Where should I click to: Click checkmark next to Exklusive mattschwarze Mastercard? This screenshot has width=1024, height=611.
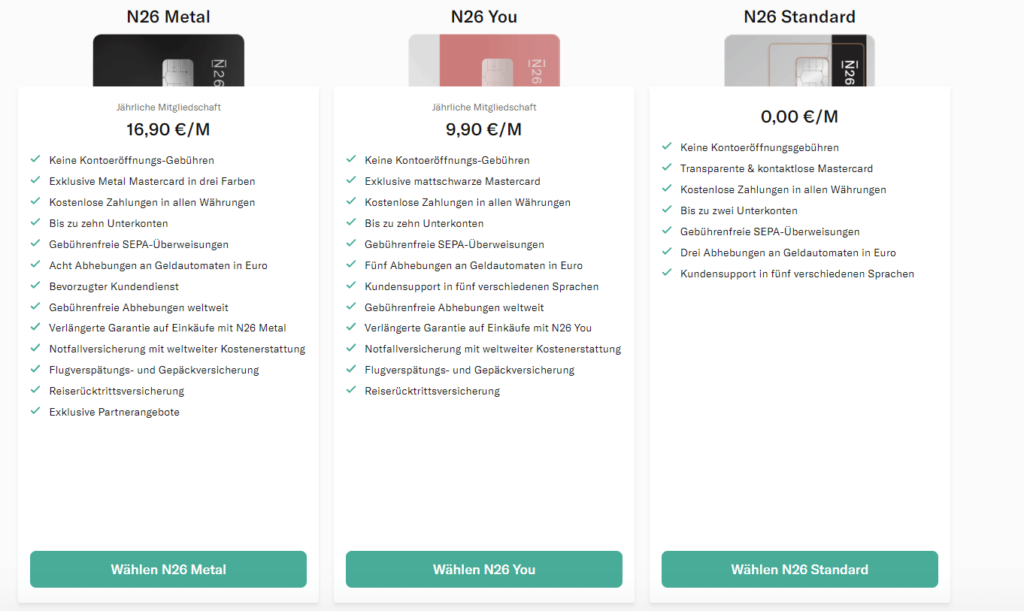coord(351,180)
